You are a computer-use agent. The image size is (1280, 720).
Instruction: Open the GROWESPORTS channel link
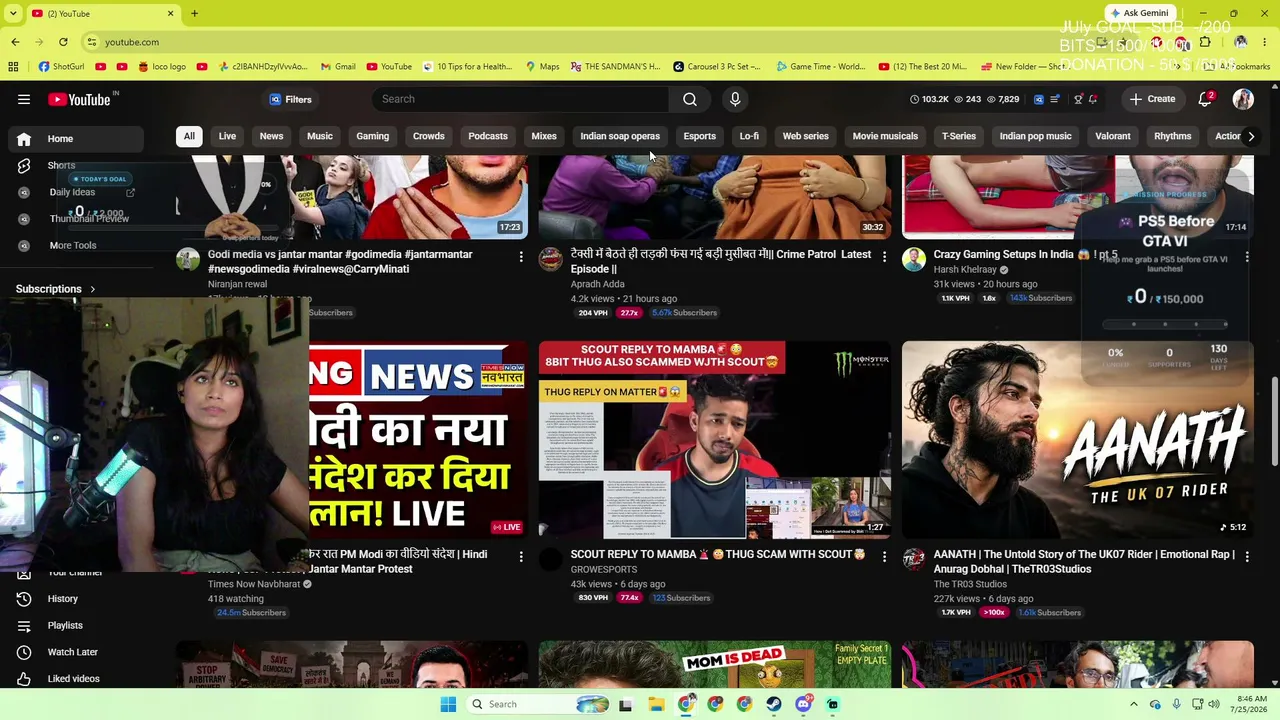[604, 569]
